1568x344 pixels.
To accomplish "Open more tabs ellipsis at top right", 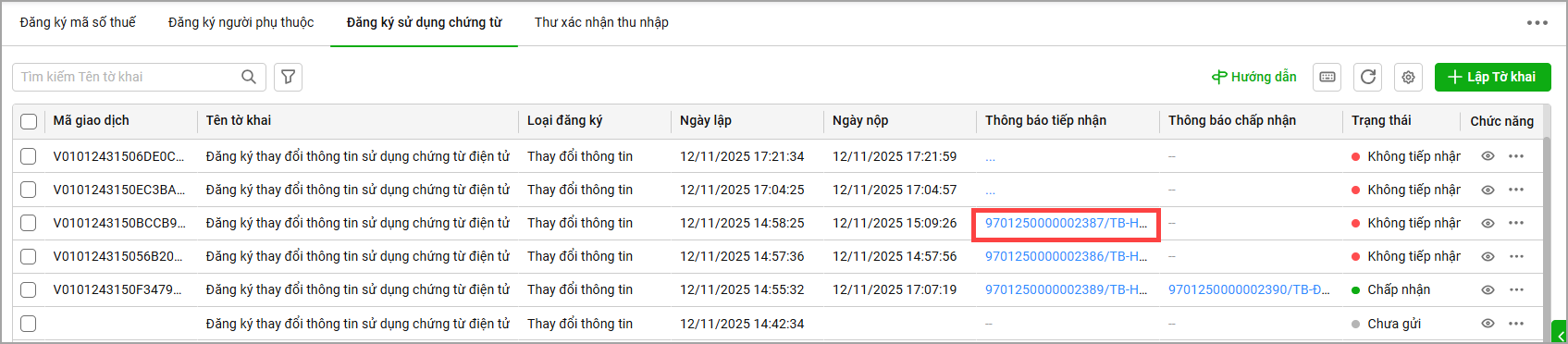I will click(1537, 22).
